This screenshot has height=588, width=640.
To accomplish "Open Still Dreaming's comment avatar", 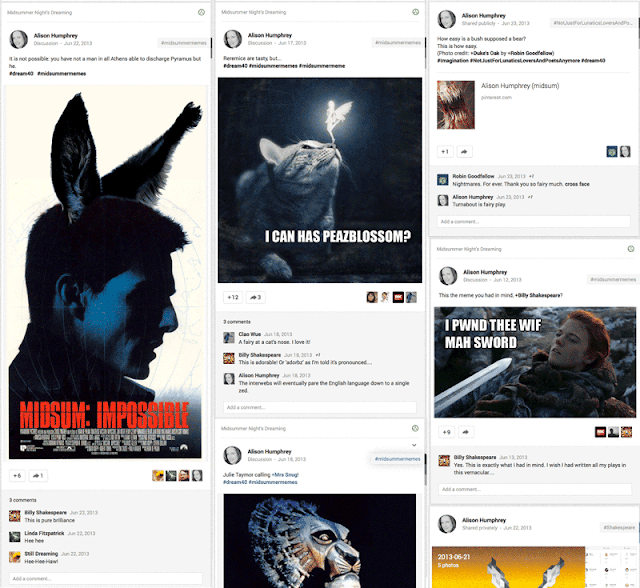I will pyautogui.click(x=15, y=557).
